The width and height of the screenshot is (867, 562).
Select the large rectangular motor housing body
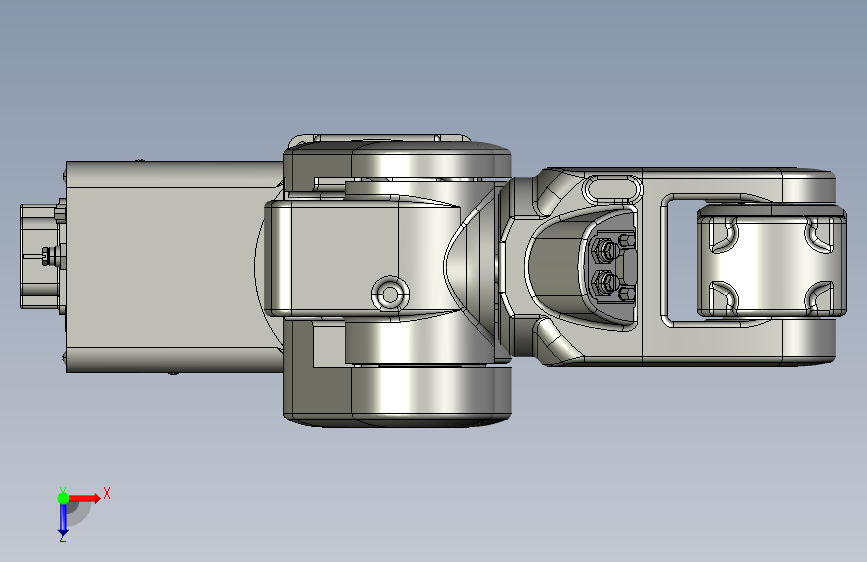[x=175, y=267]
